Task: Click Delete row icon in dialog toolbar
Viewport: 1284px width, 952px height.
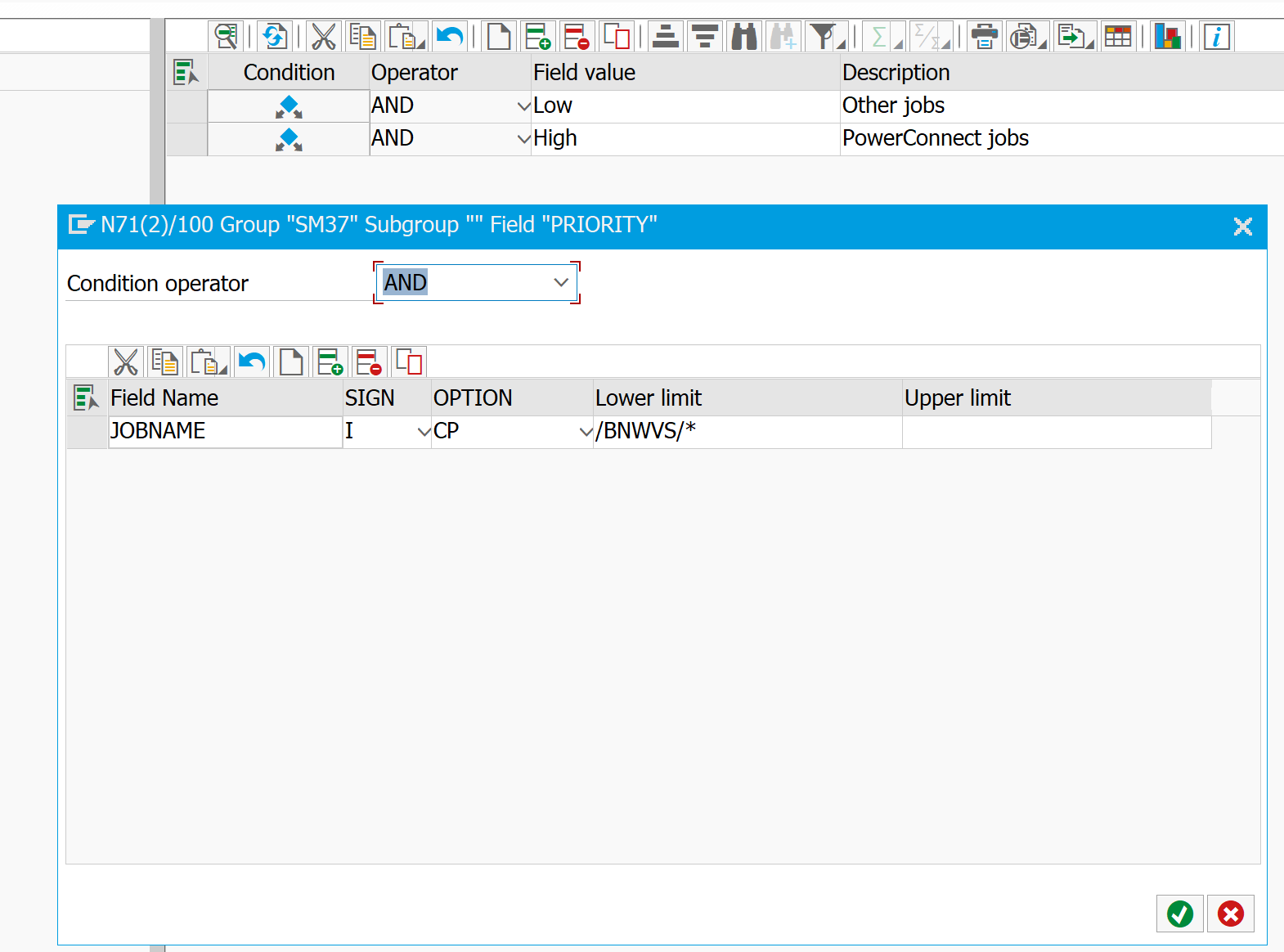Action: click(x=369, y=361)
